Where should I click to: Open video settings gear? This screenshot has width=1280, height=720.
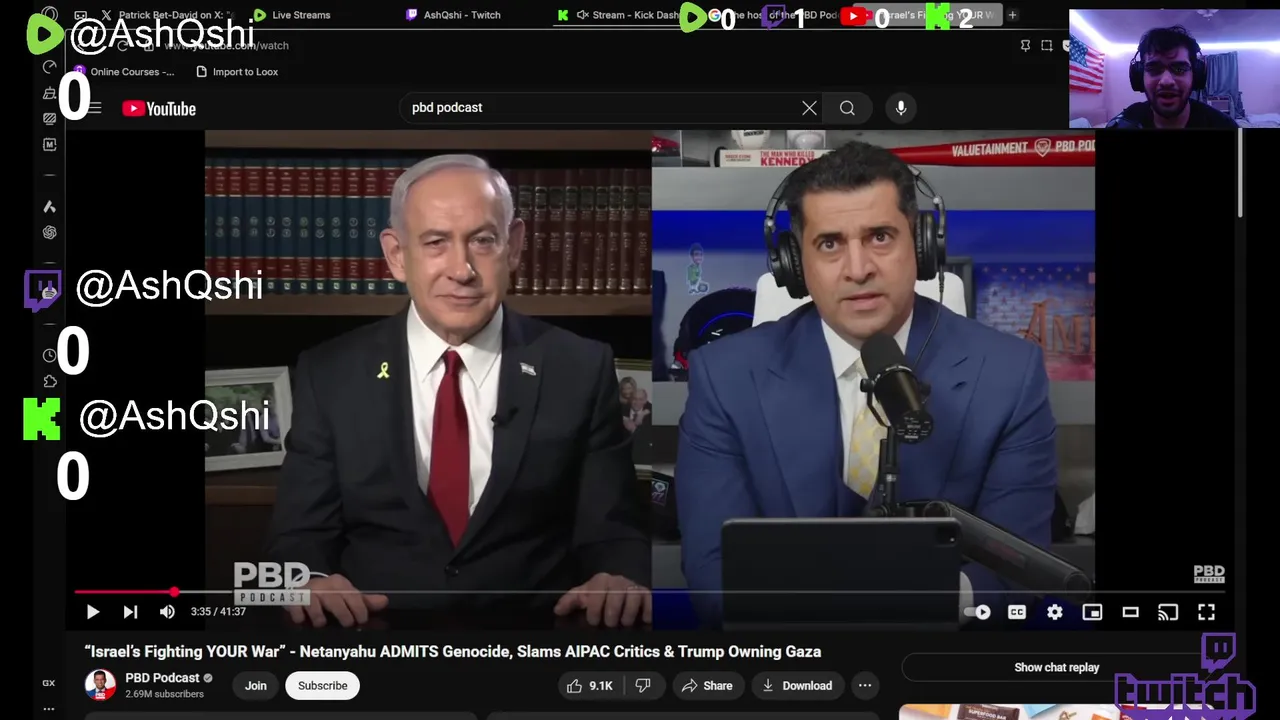point(1055,612)
